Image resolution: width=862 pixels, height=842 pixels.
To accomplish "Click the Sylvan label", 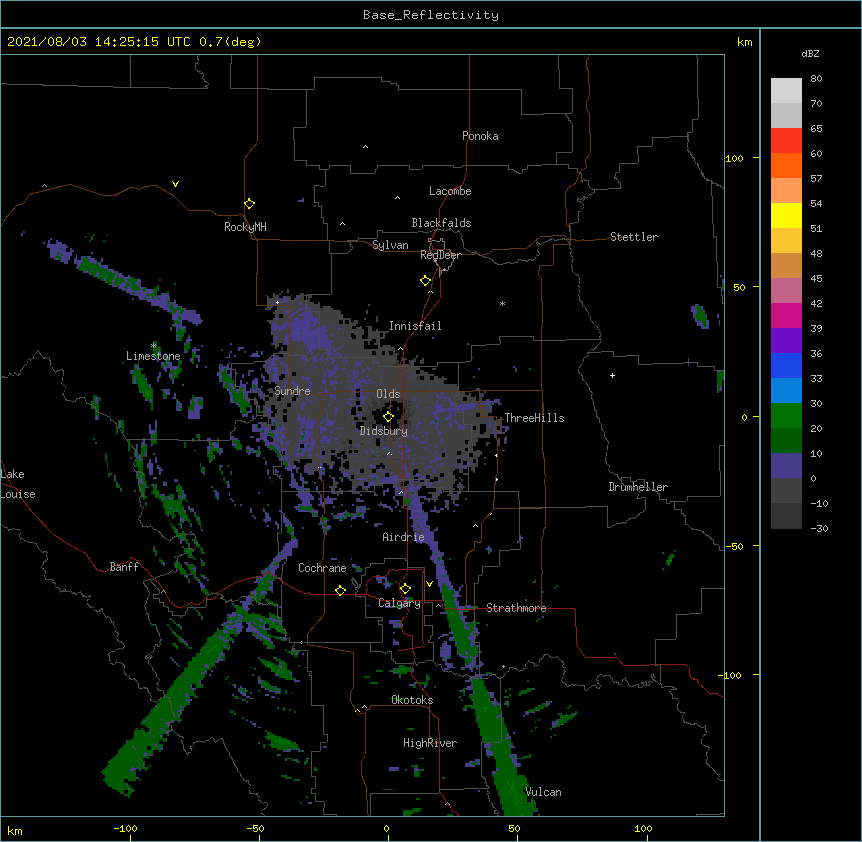I will coord(390,245).
